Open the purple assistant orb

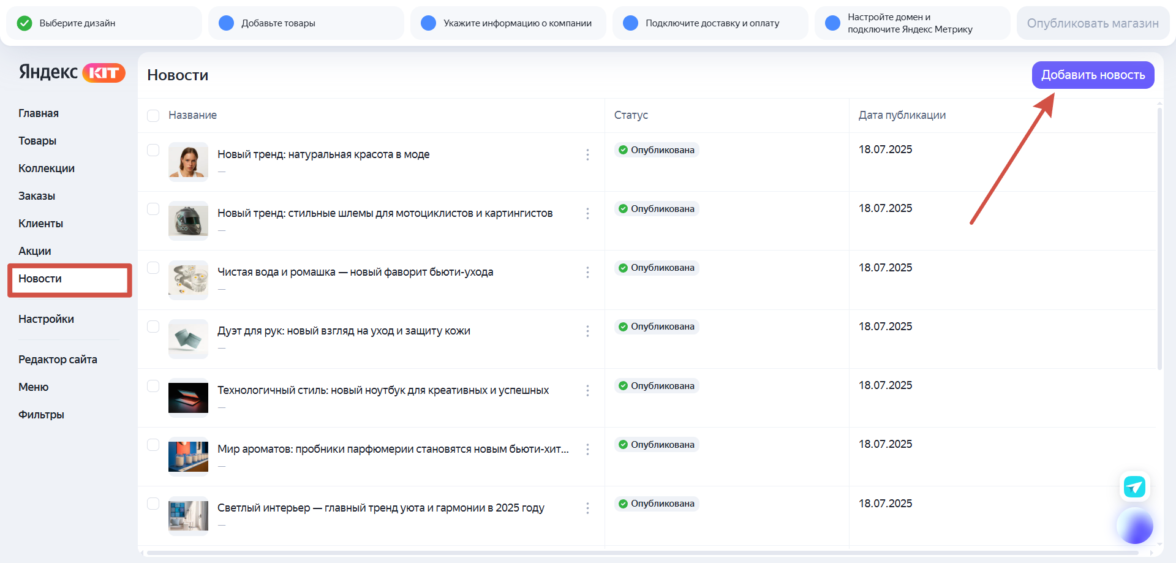(x=1135, y=525)
